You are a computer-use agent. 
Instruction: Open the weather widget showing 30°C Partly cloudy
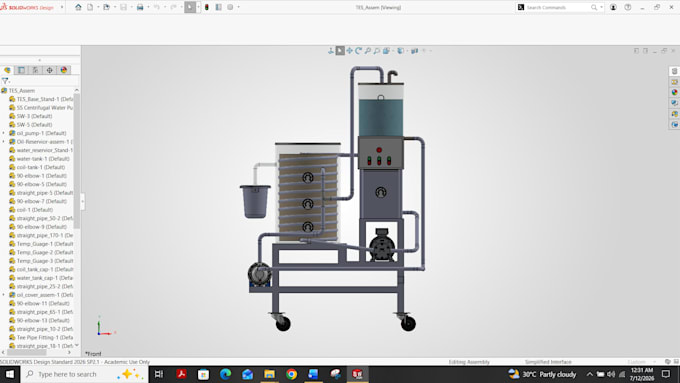pos(542,374)
